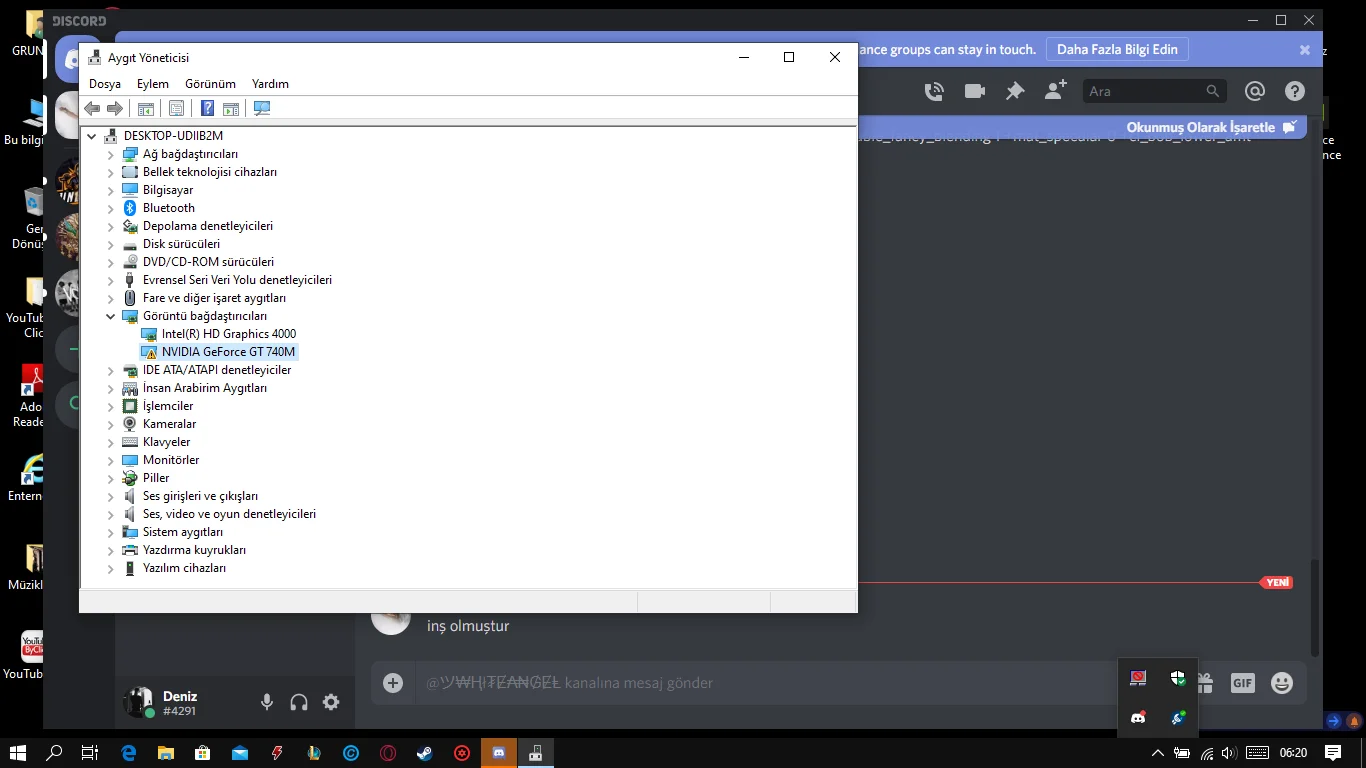
Task: Open the GIF picker in Discord
Action: [1242, 683]
